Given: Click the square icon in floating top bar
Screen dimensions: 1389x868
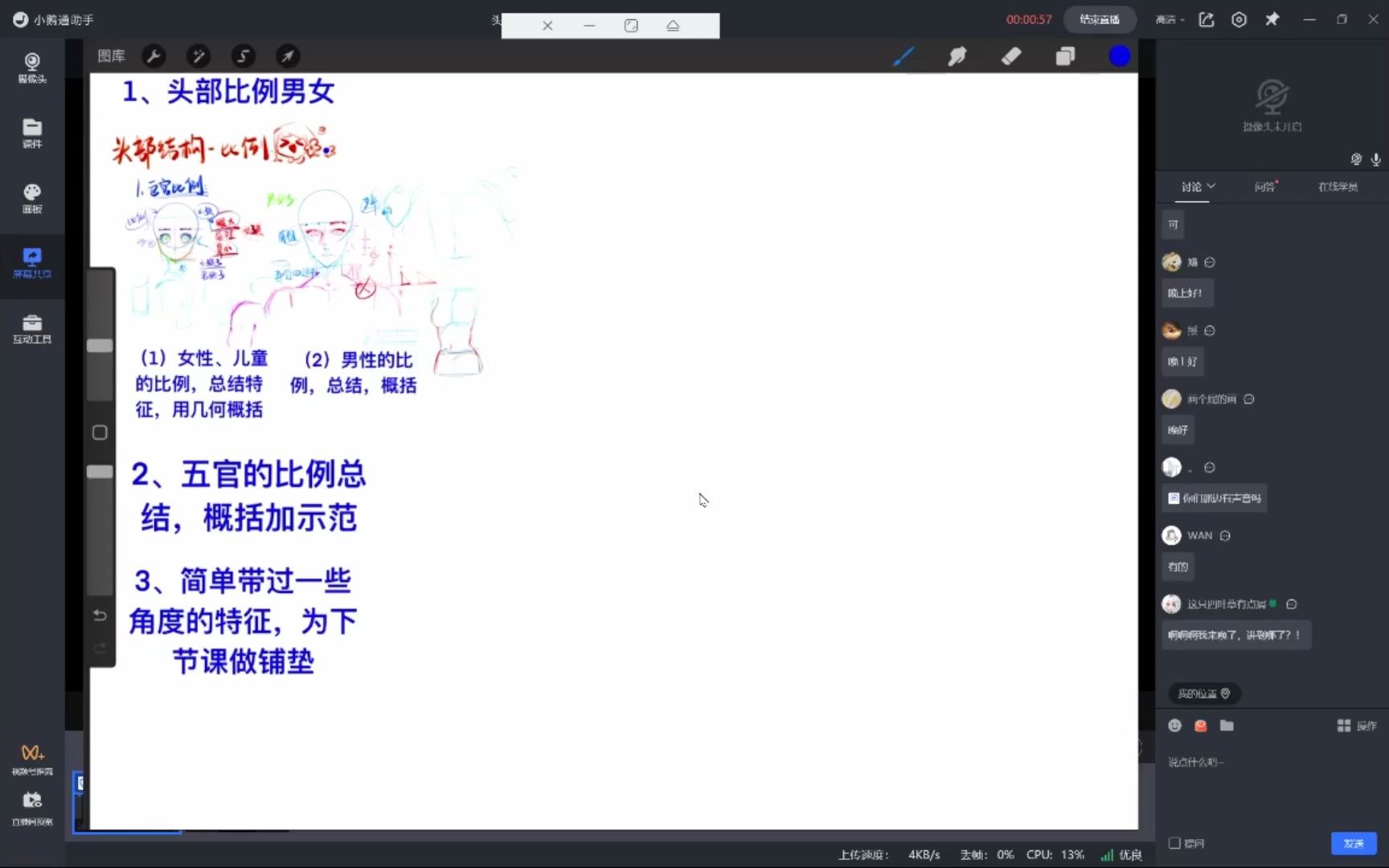Looking at the screenshot, I should [631, 26].
